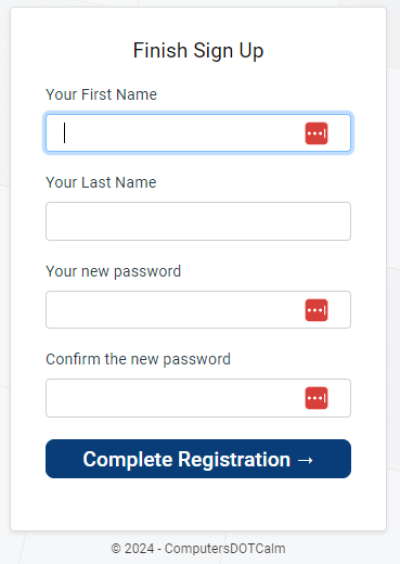Click the 2024 year in the footer
Screen dimensions: 400x564
coord(139,549)
